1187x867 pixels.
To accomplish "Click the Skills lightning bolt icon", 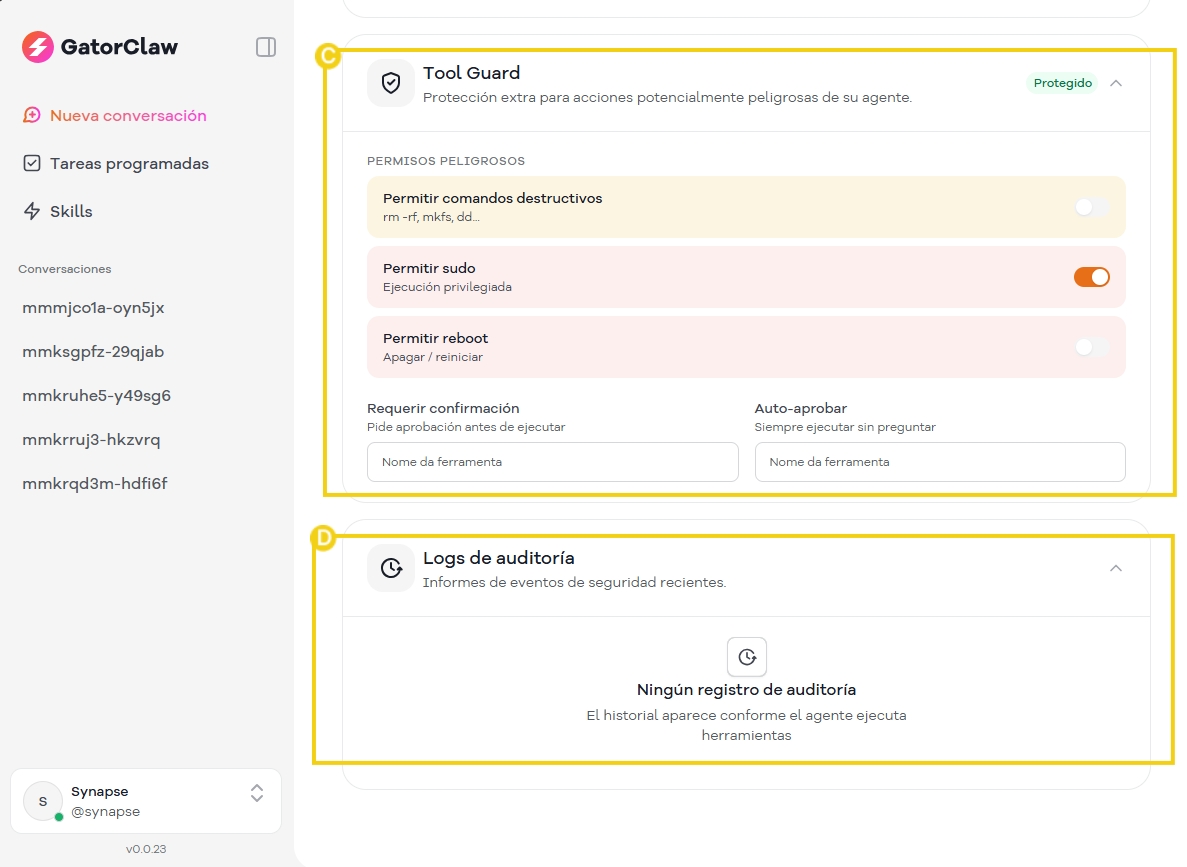I will 32,212.
